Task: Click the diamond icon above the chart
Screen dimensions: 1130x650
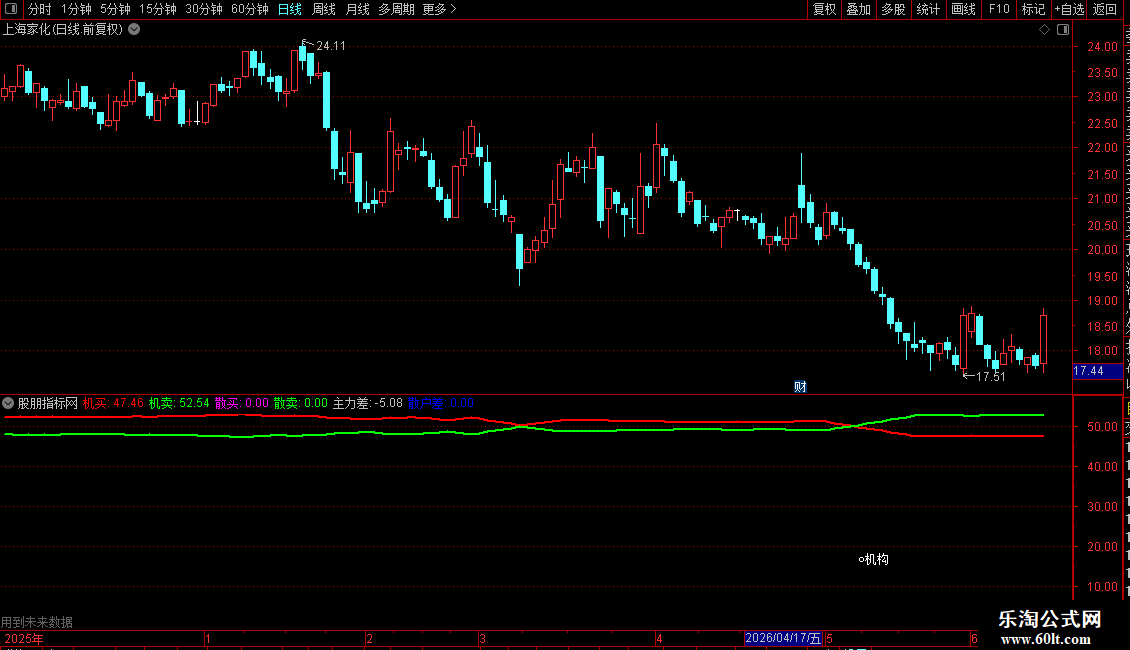Action: click(x=1044, y=30)
